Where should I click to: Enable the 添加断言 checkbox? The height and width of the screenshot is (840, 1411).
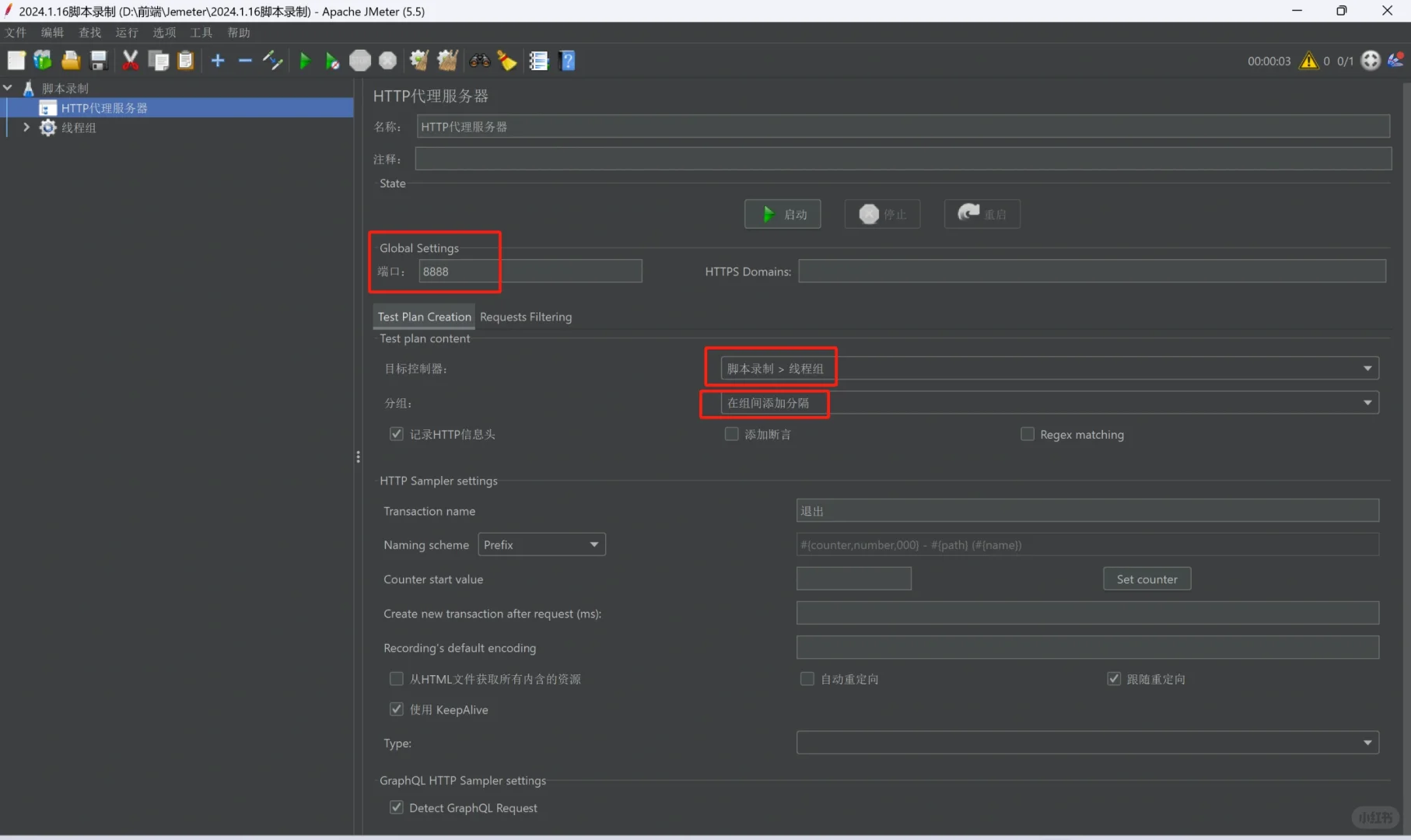pos(731,434)
